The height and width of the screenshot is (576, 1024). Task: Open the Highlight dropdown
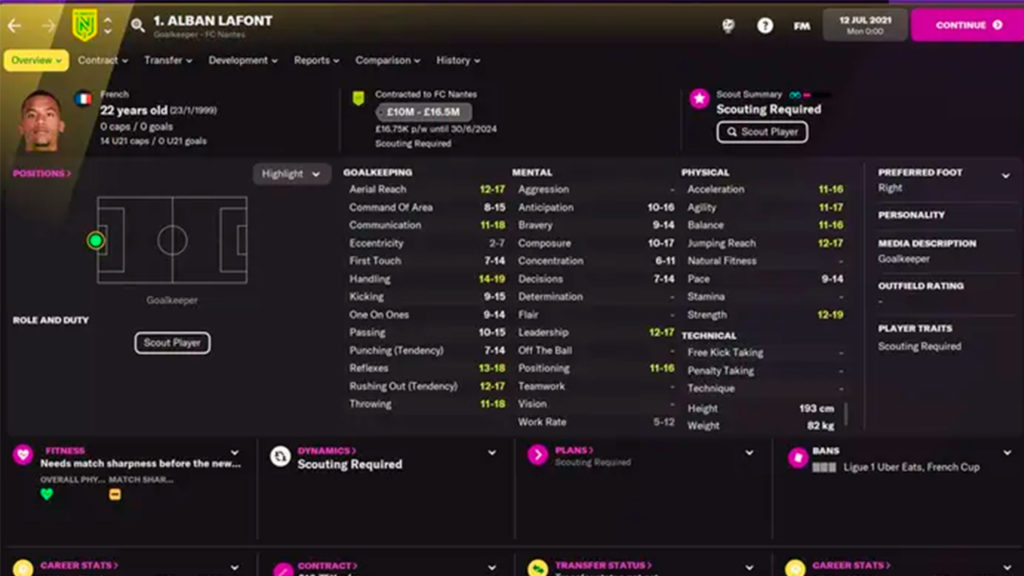tap(290, 173)
